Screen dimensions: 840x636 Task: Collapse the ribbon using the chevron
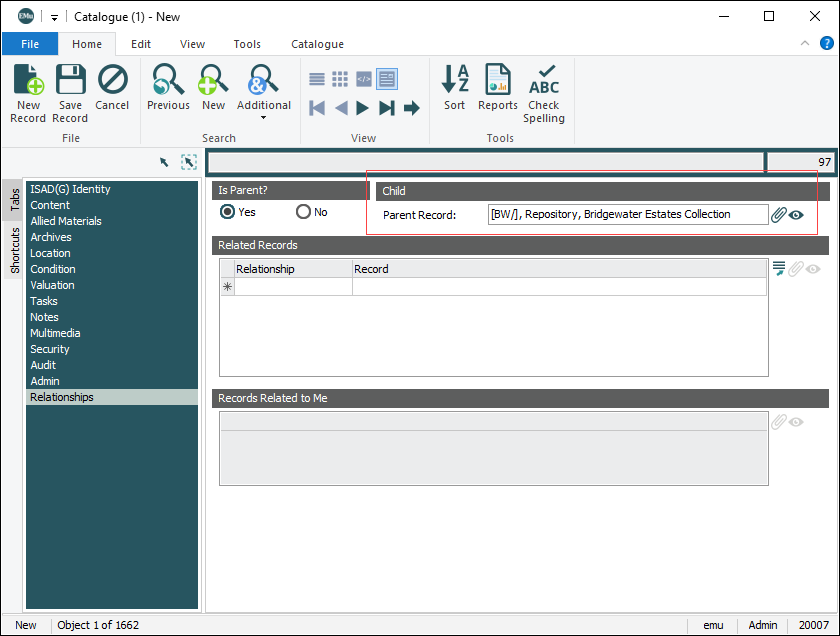tap(805, 43)
